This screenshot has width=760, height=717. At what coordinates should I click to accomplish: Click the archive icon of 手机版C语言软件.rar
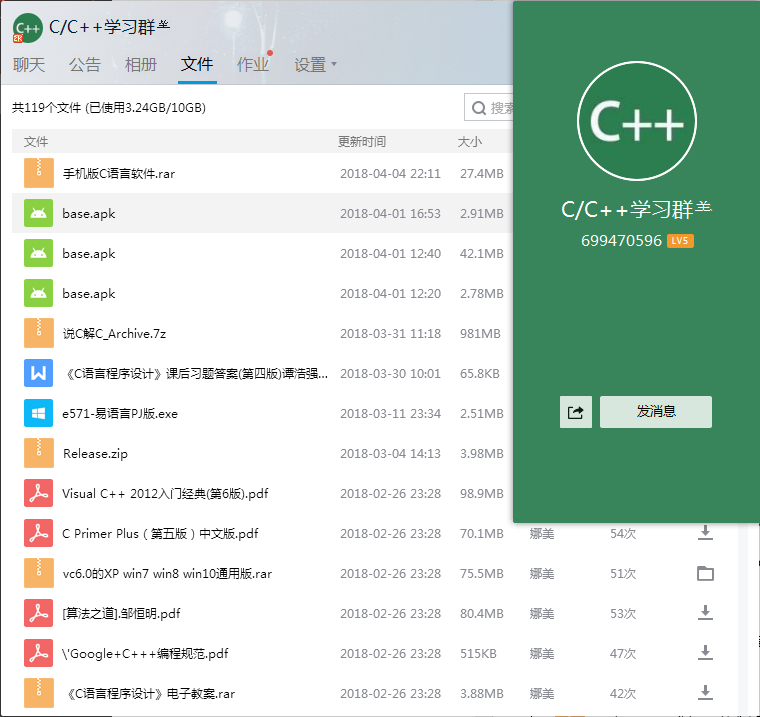tap(39, 173)
